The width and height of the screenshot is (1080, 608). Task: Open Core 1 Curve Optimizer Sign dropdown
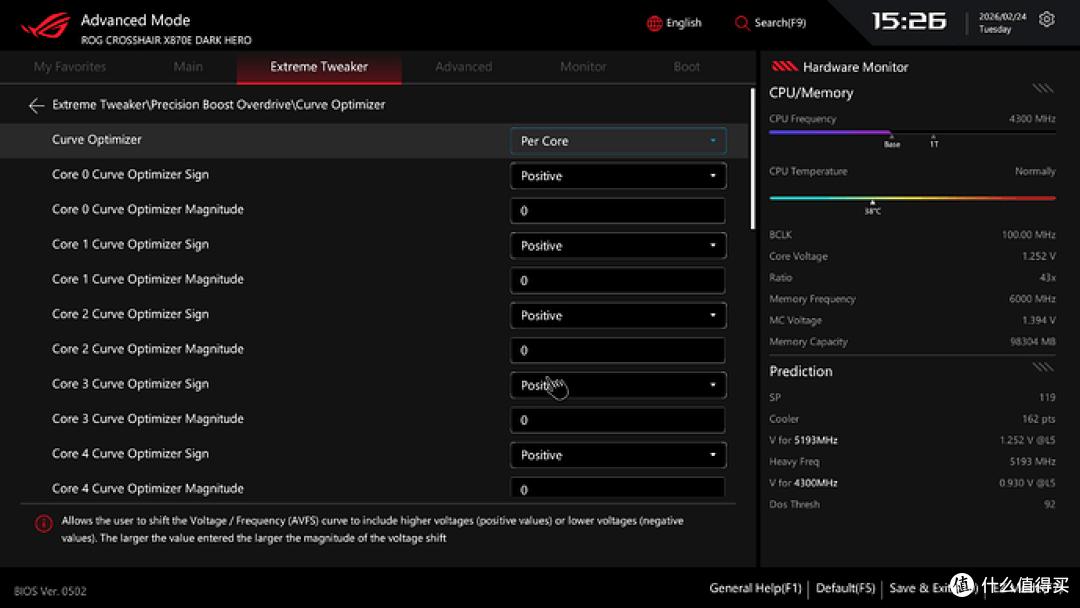tap(618, 246)
